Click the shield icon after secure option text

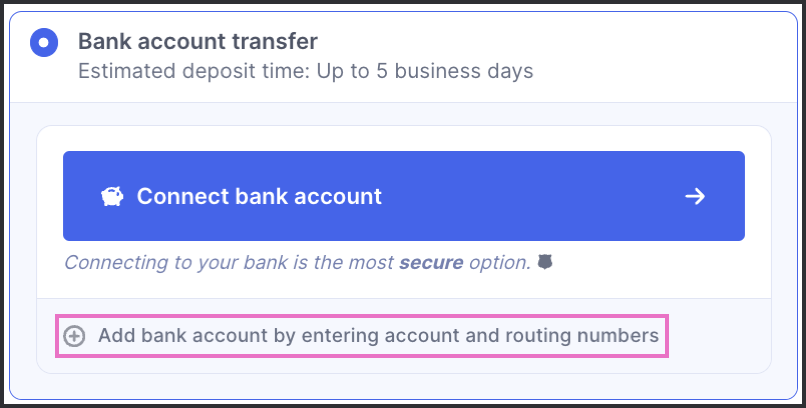[545, 263]
